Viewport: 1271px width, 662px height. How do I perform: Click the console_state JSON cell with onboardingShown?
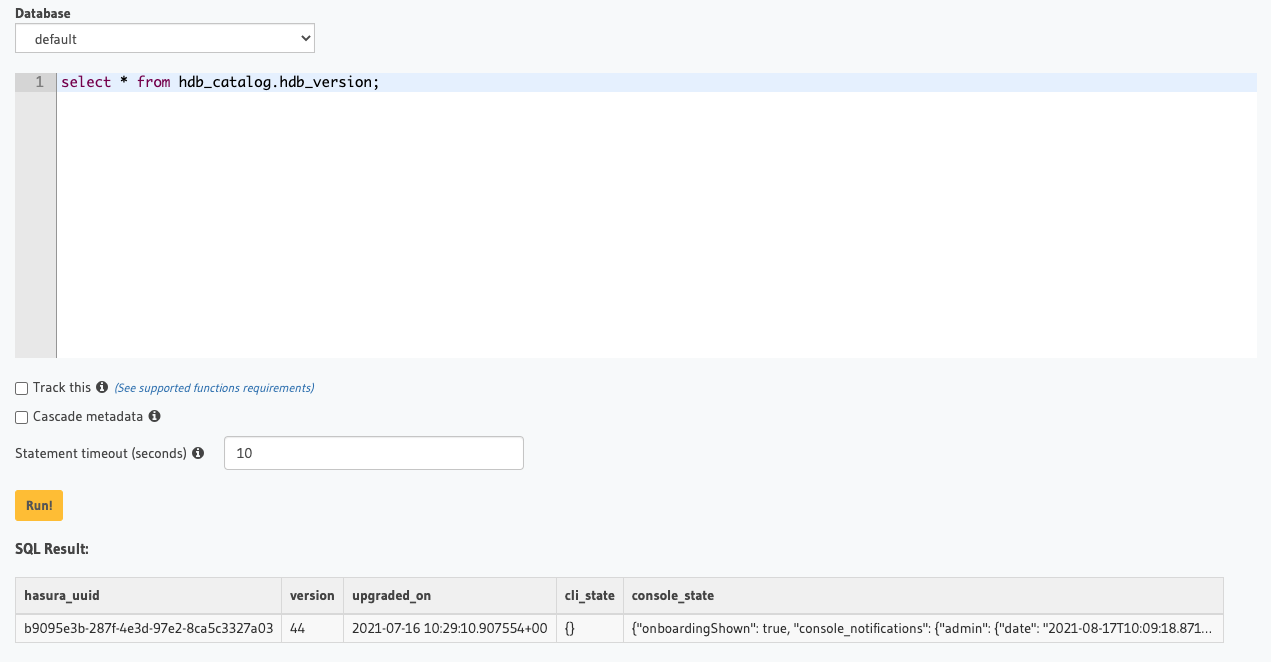point(923,628)
